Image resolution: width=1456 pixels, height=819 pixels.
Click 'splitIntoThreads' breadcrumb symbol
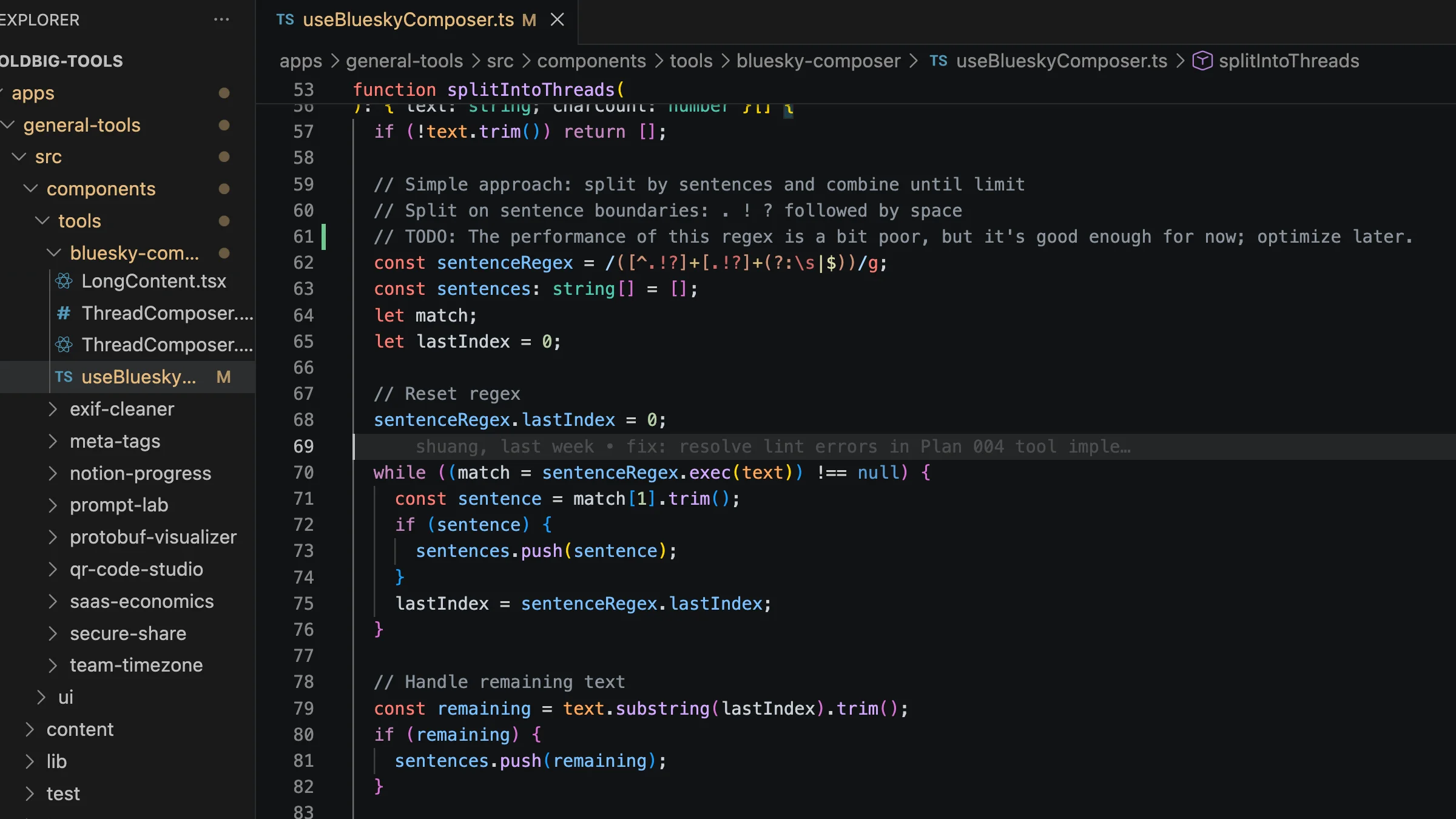tap(1289, 61)
